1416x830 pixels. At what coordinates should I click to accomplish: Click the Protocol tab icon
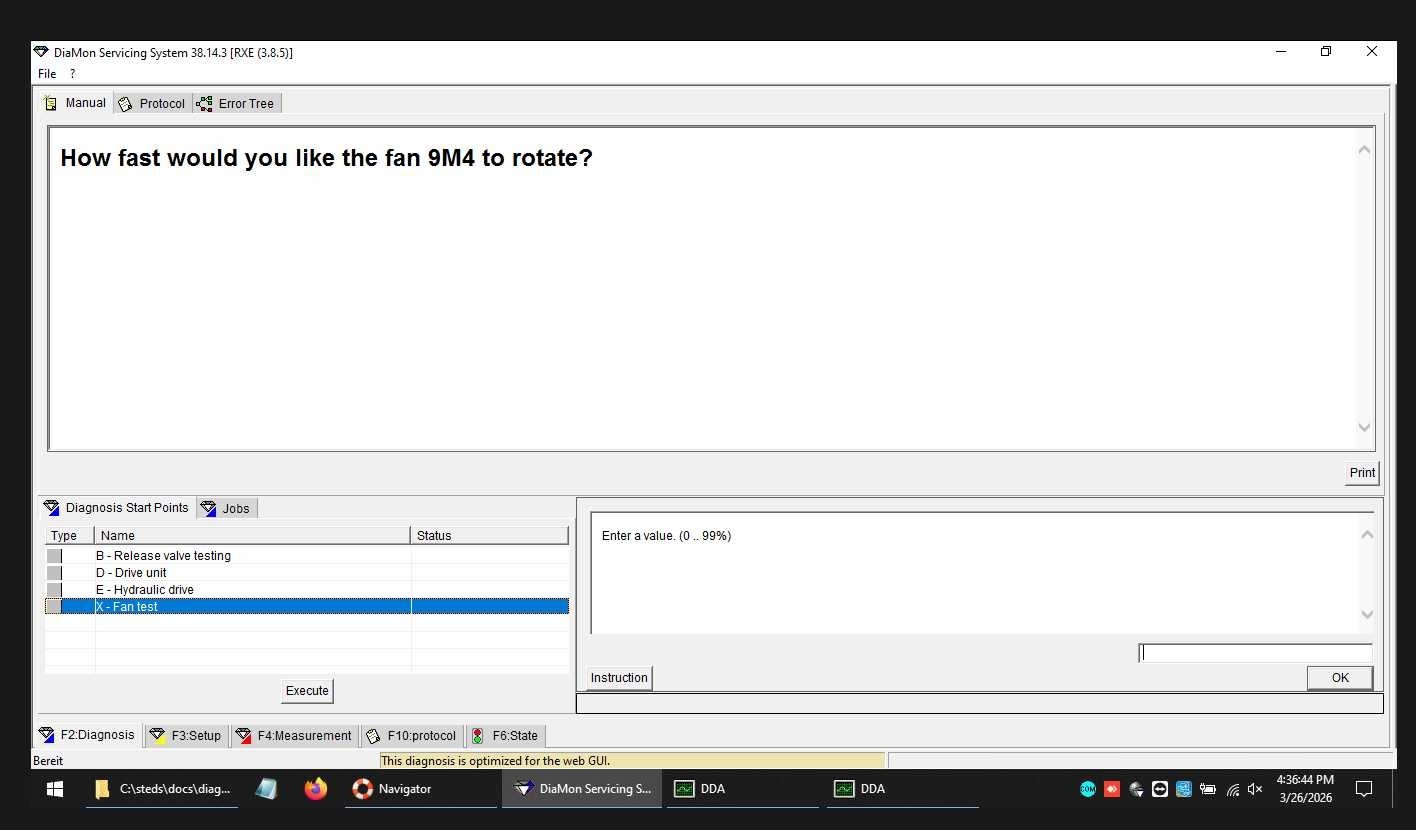[126, 104]
